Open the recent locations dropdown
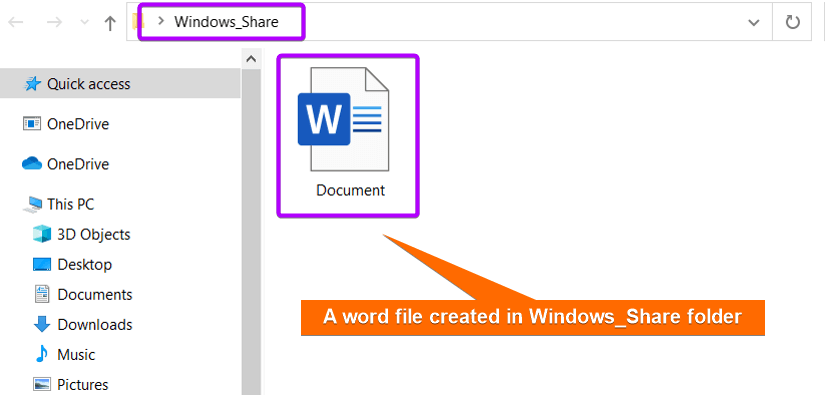This screenshot has width=825, height=395. pyautogui.click(x=84, y=23)
